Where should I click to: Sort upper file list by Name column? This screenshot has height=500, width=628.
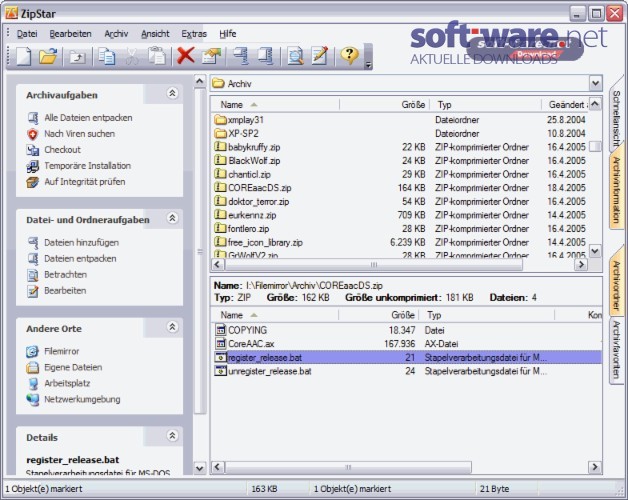(275, 105)
